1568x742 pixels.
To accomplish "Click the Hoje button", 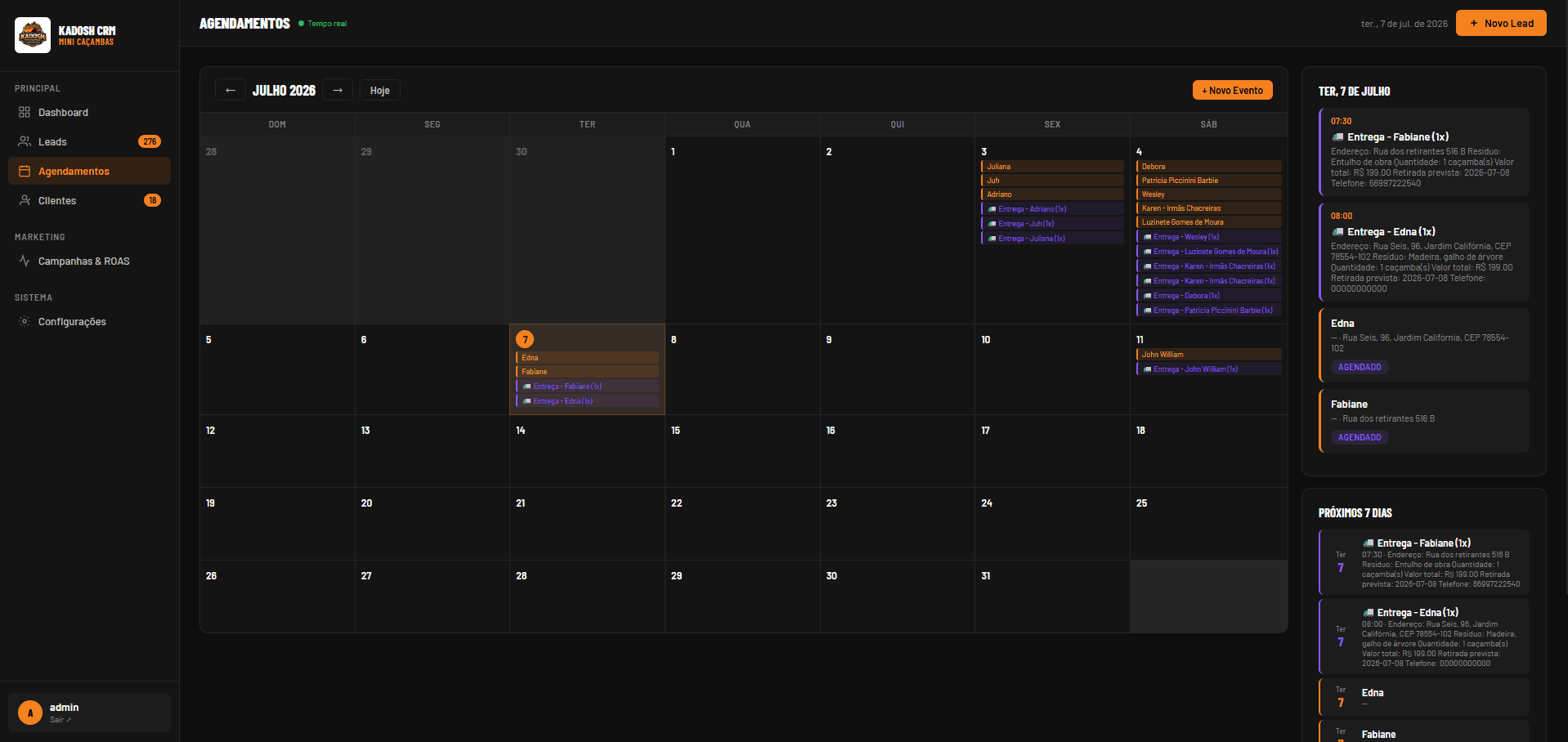I will tap(379, 90).
